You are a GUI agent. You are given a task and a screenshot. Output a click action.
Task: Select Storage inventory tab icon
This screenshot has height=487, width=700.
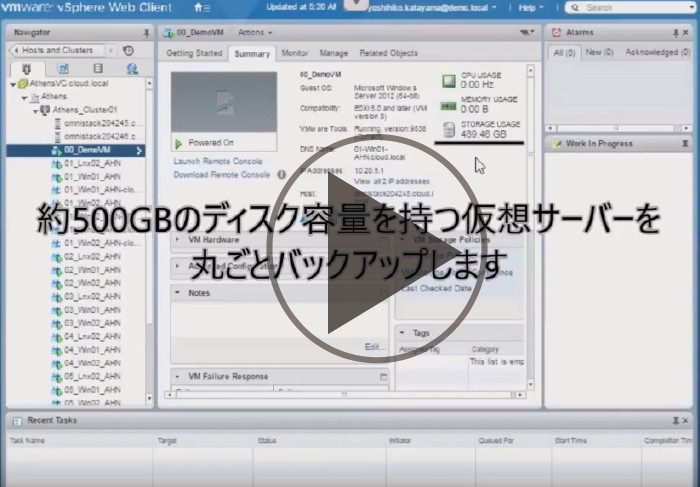pos(98,68)
